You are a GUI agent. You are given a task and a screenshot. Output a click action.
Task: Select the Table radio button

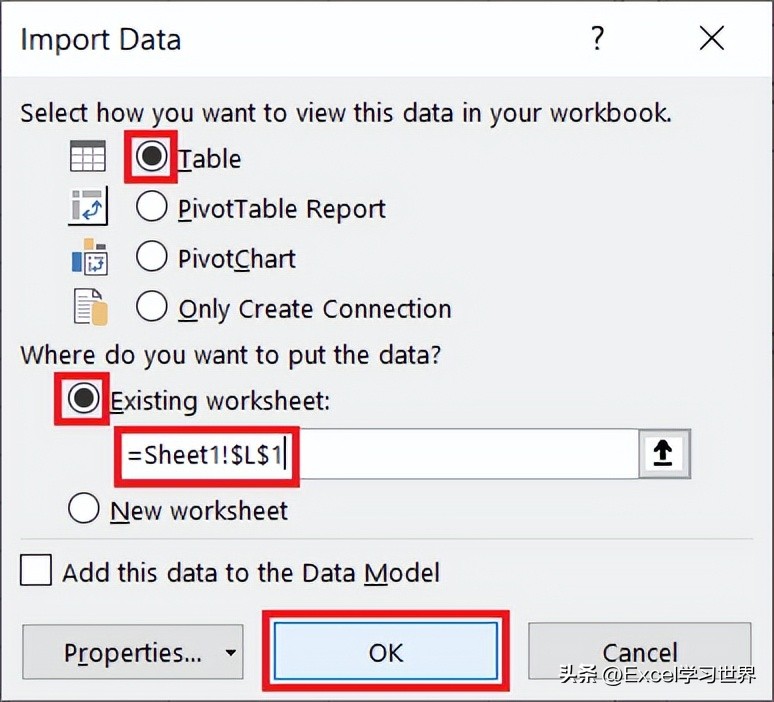(151, 156)
